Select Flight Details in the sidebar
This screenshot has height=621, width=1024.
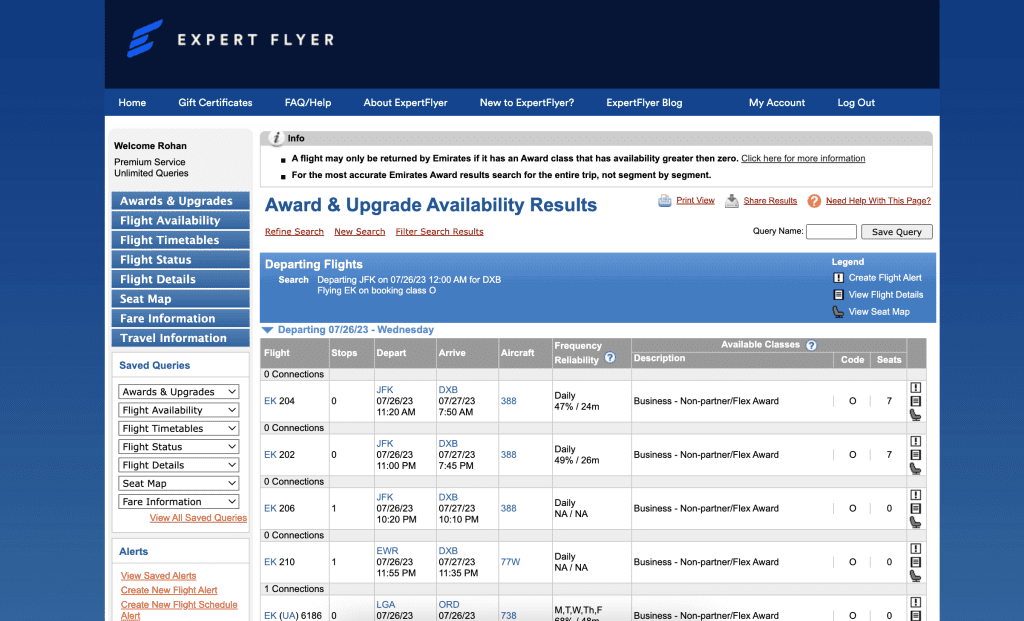(x=180, y=279)
